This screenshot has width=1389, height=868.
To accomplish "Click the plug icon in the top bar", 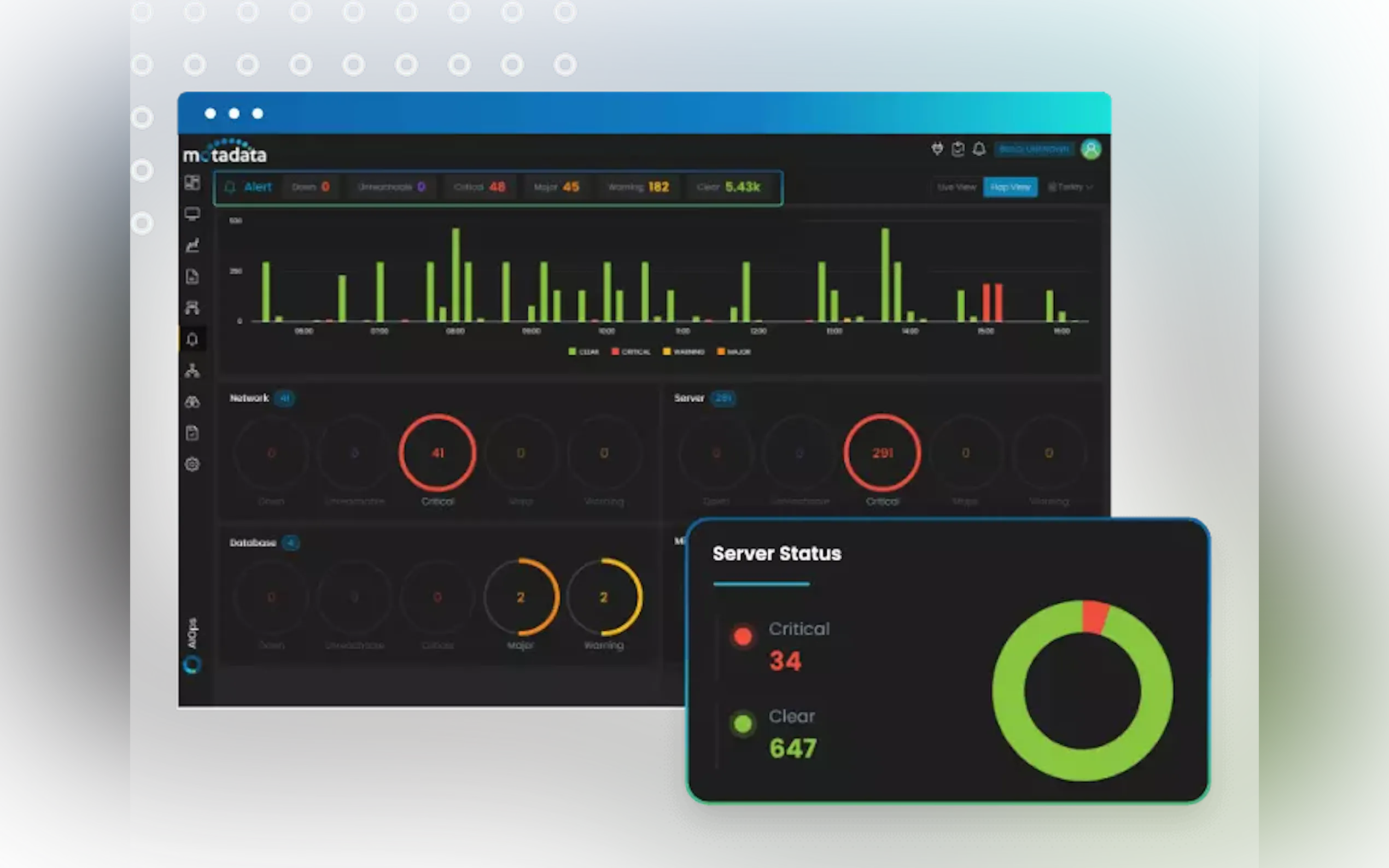I will [937, 149].
